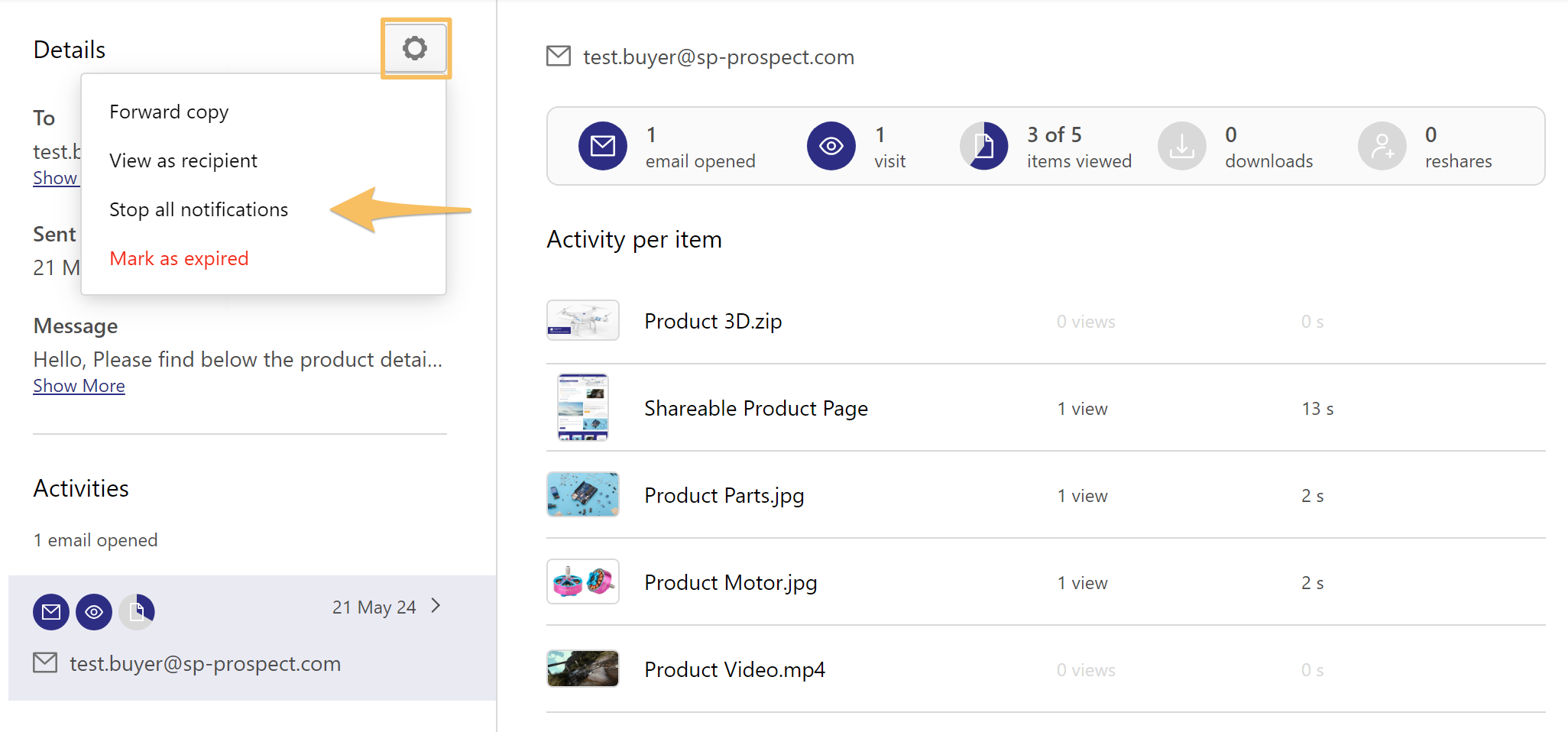The image size is (1568, 732).
Task: Open the Product 3D.zip thumbnail
Action: [x=583, y=320]
